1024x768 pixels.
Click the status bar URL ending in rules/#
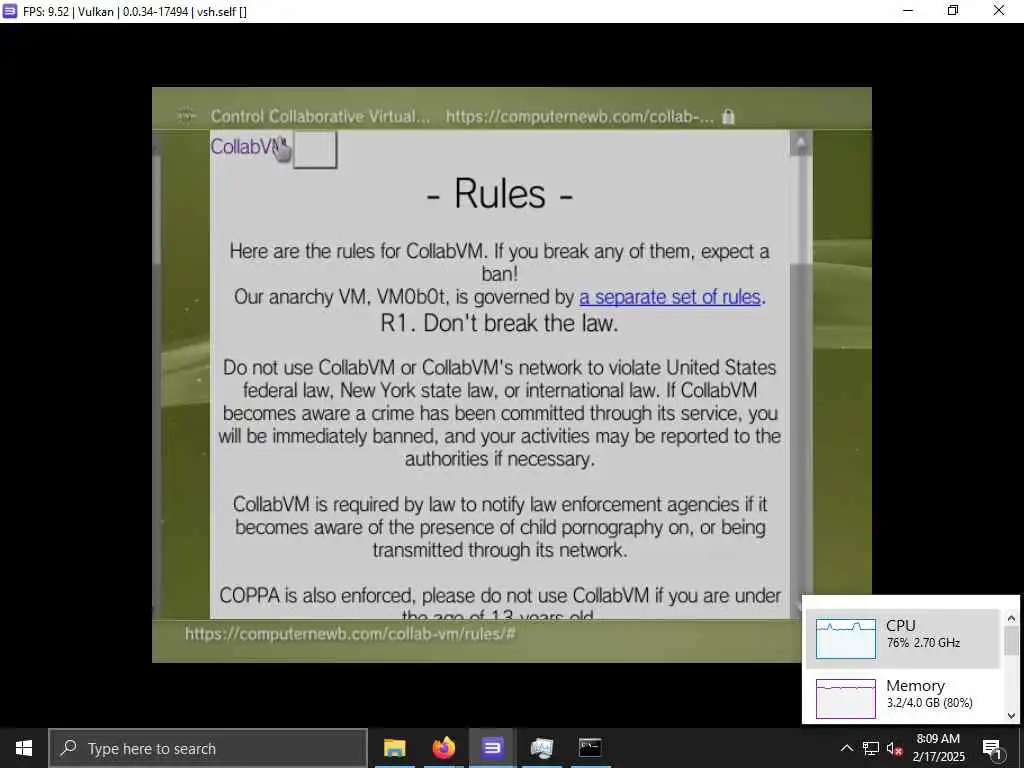350,634
